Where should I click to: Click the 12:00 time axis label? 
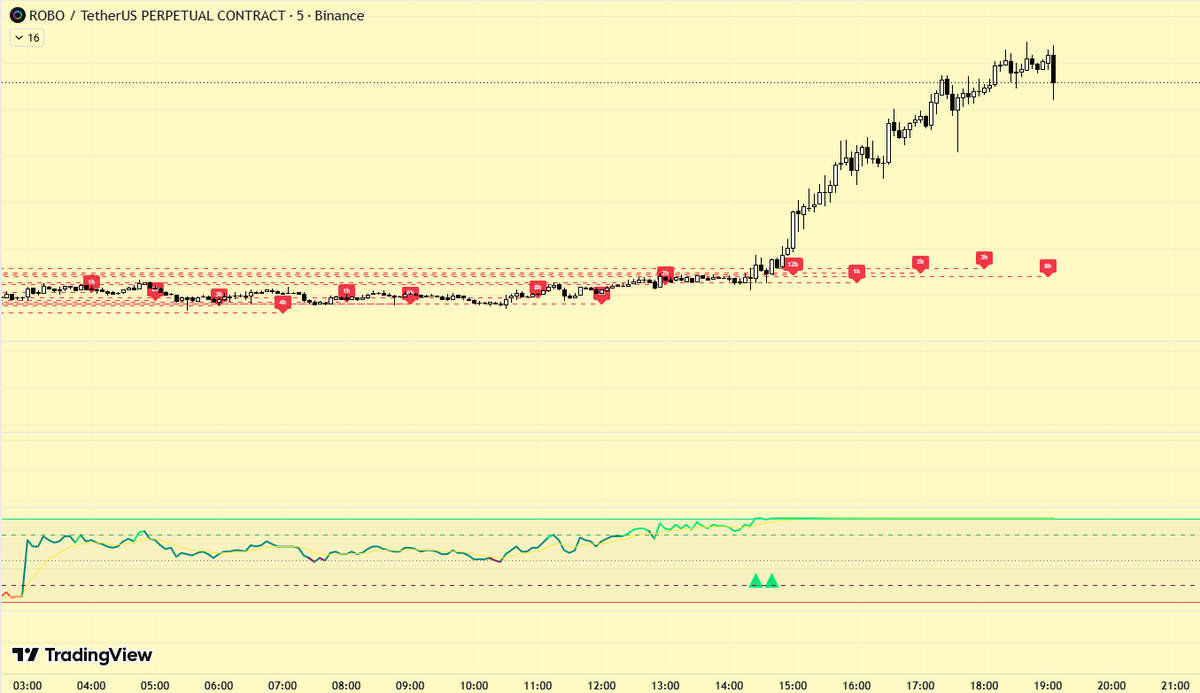coord(602,685)
